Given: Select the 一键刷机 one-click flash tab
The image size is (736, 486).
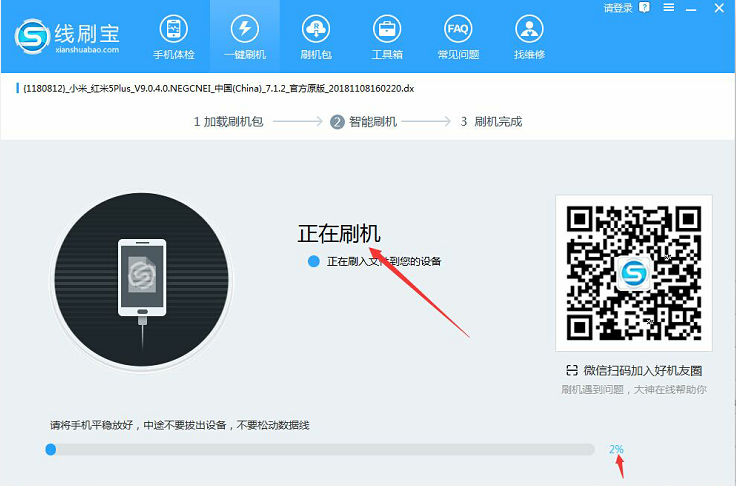Looking at the screenshot, I should point(245,37).
